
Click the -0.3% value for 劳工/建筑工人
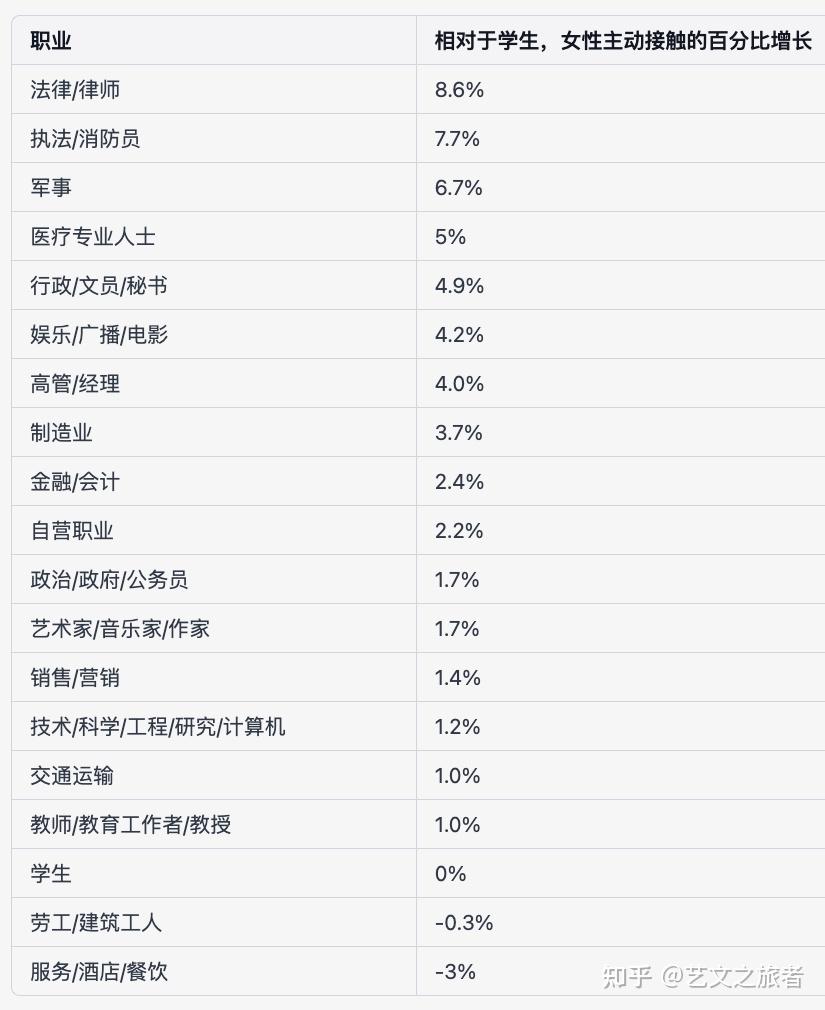[464, 922]
